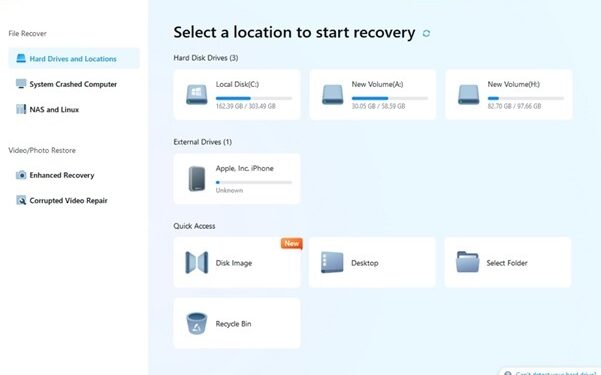
Task: Click the '30.05 GB / 58.59 GB' text
Action: (378, 106)
